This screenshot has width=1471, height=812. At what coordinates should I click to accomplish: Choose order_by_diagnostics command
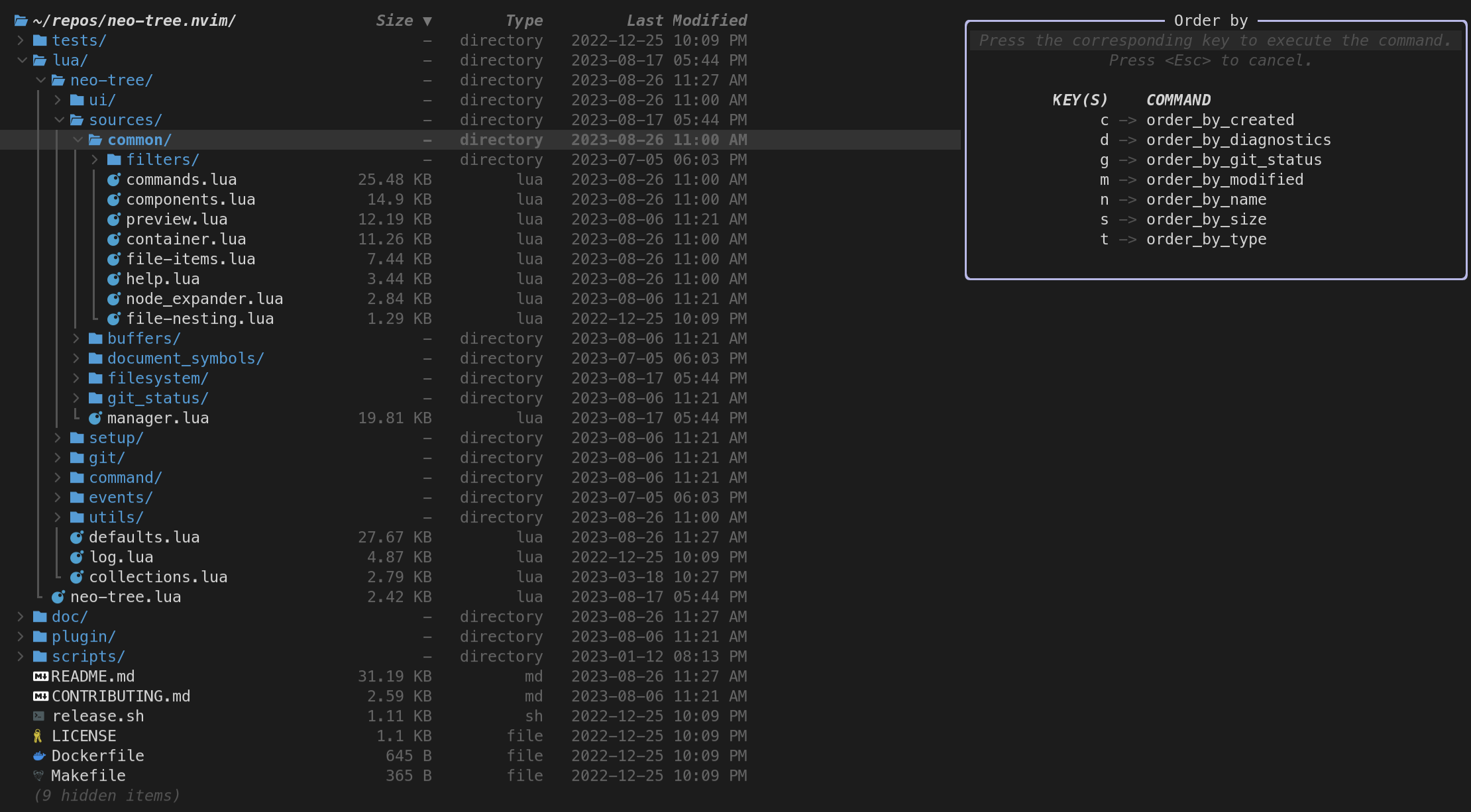[x=1238, y=140]
